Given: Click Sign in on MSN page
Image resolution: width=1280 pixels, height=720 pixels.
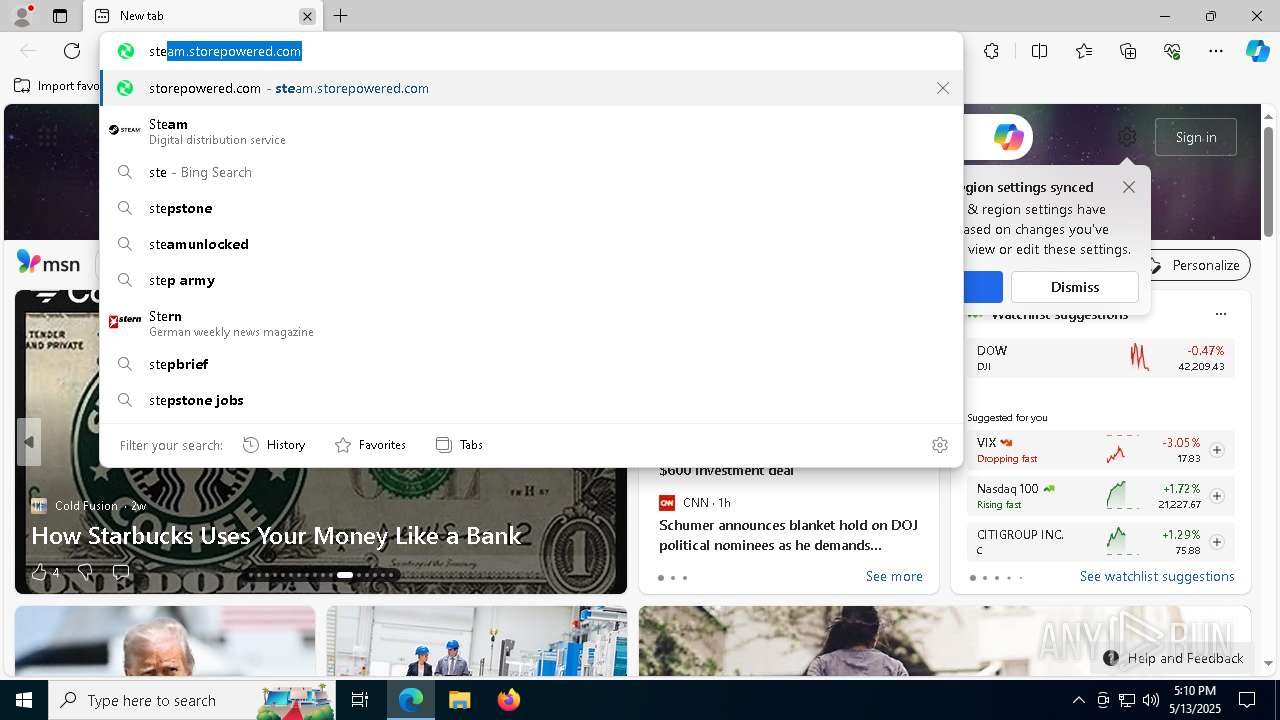Looking at the screenshot, I should 1196,137.
